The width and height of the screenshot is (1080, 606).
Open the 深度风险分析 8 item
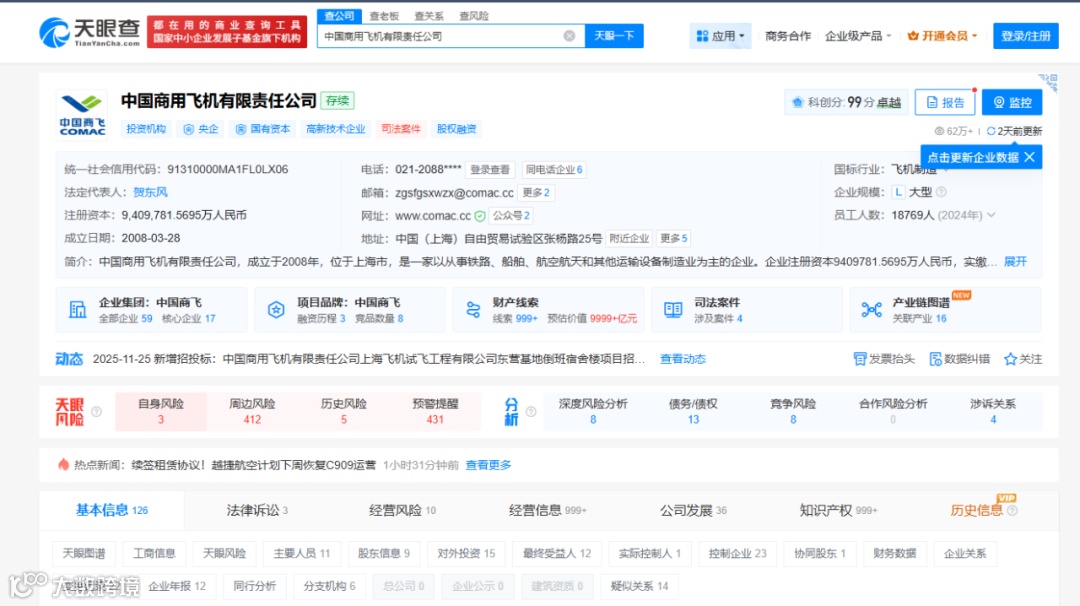tap(593, 411)
